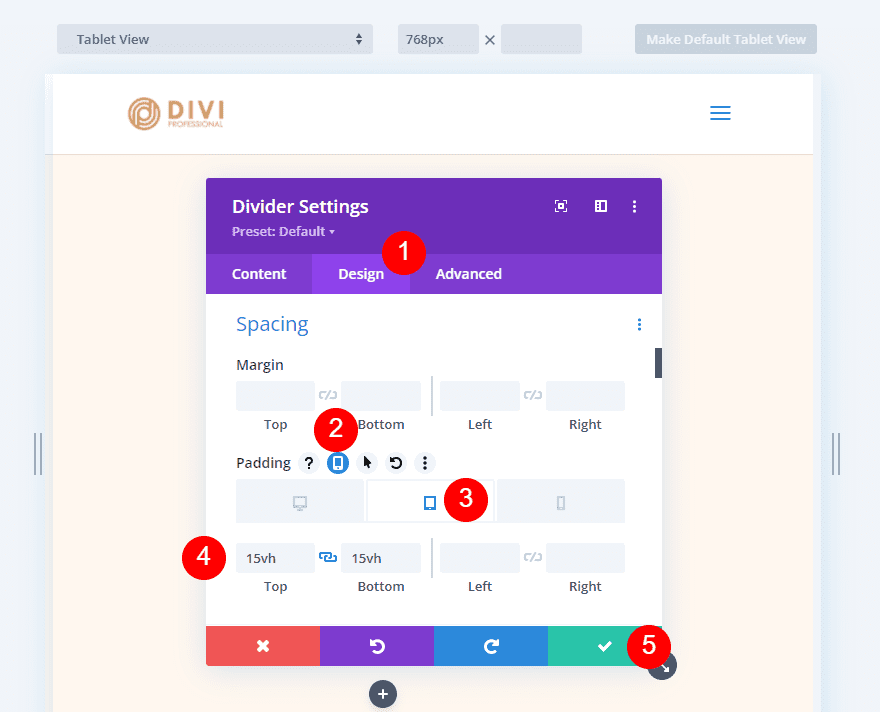Click the padding Top 15vh field

[x=276, y=558]
